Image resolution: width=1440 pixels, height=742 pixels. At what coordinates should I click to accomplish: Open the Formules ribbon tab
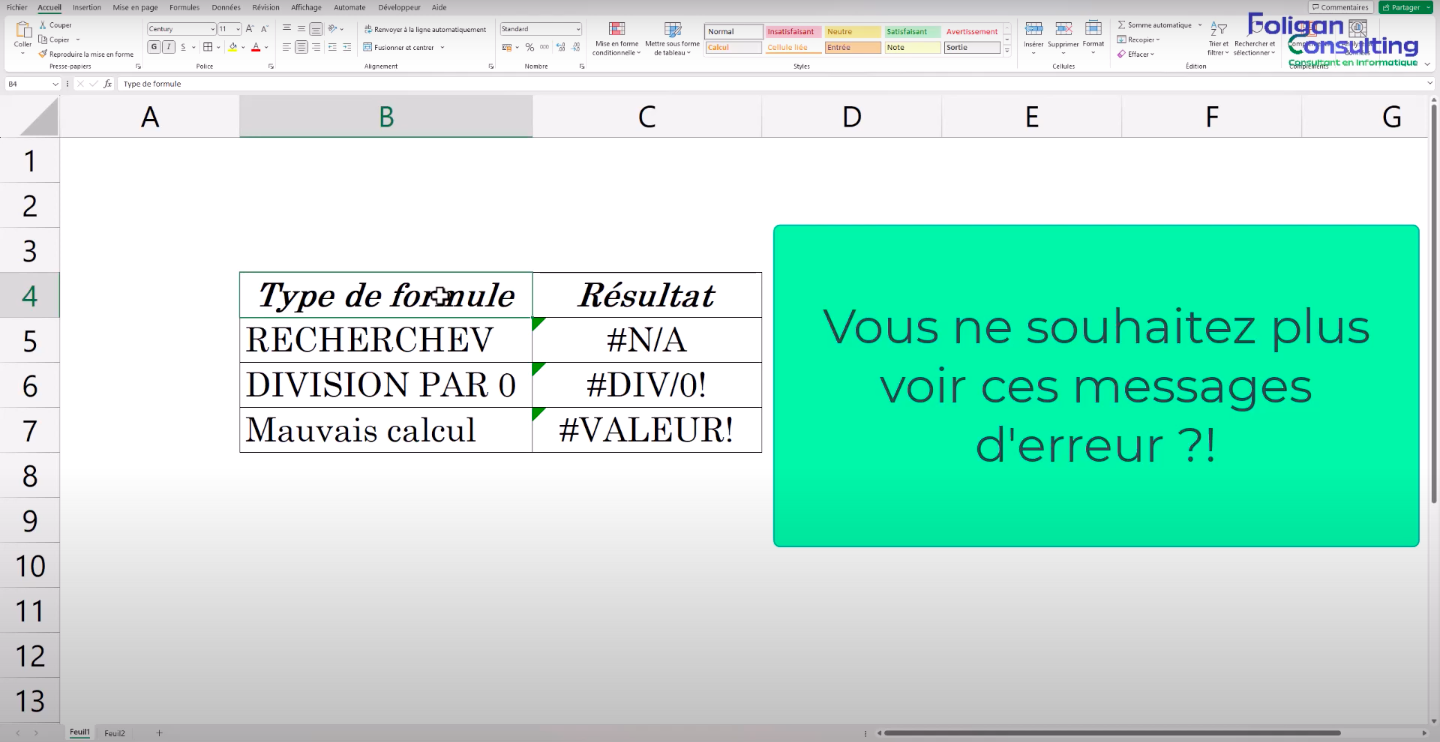click(184, 7)
